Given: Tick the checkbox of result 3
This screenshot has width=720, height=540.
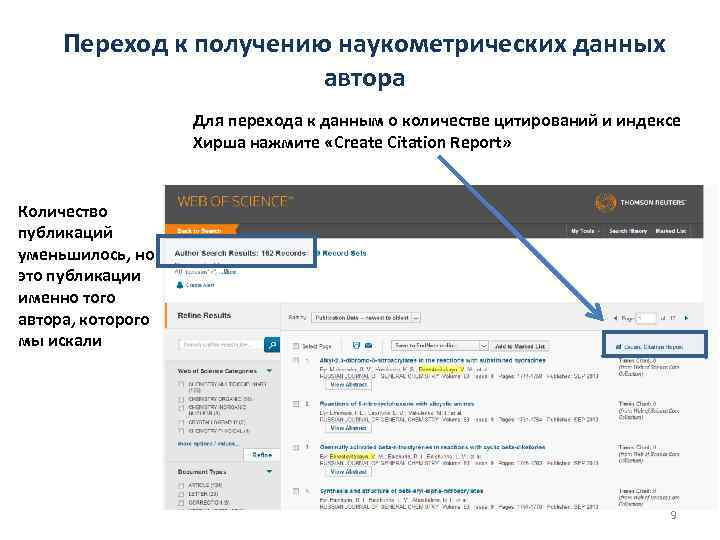Looking at the screenshot, I should pyautogui.click(x=296, y=447).
